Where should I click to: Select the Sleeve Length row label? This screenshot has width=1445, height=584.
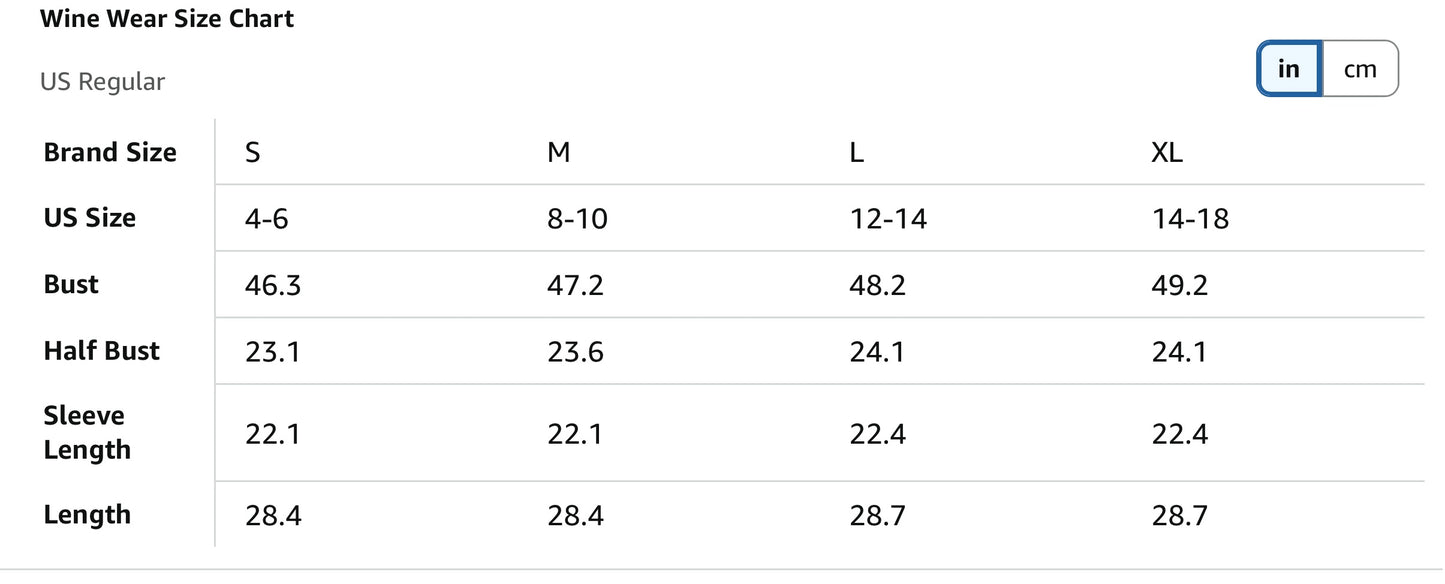click(85, 433)
